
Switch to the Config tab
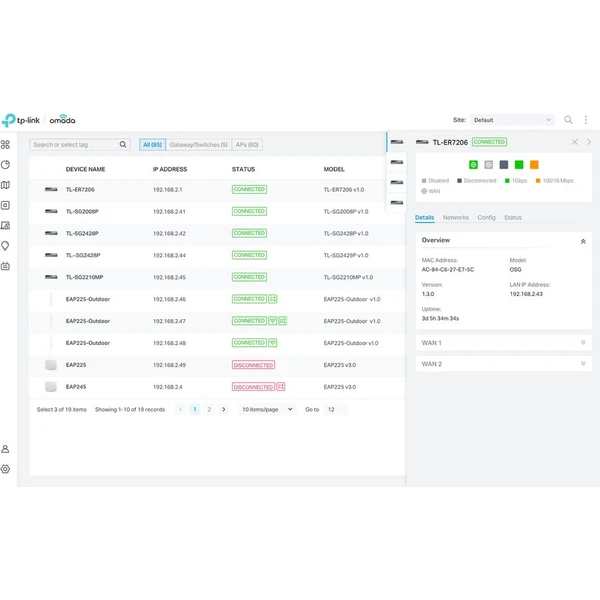(486, 217)
